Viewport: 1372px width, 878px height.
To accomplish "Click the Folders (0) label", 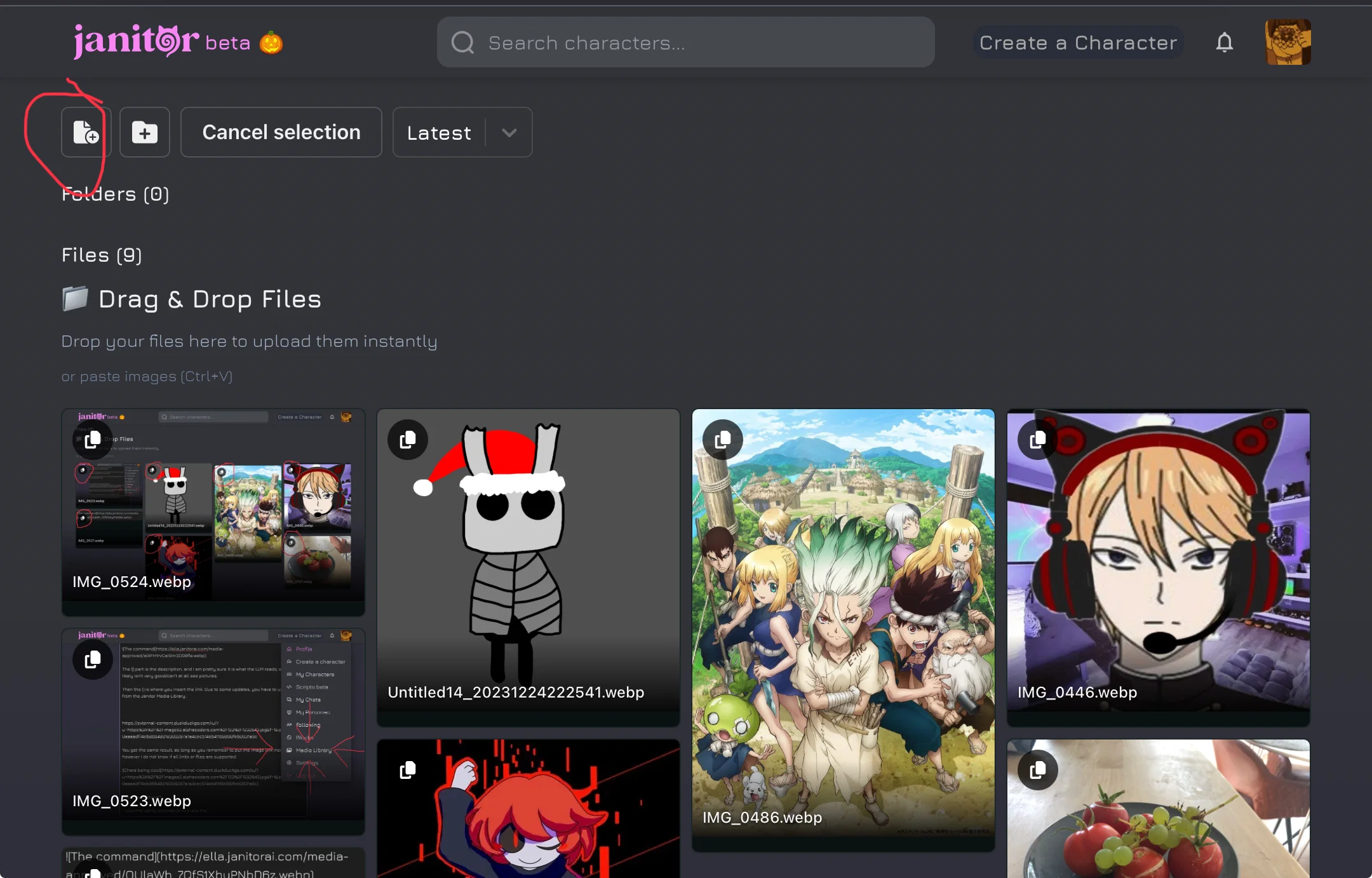I will click(116, 194).
